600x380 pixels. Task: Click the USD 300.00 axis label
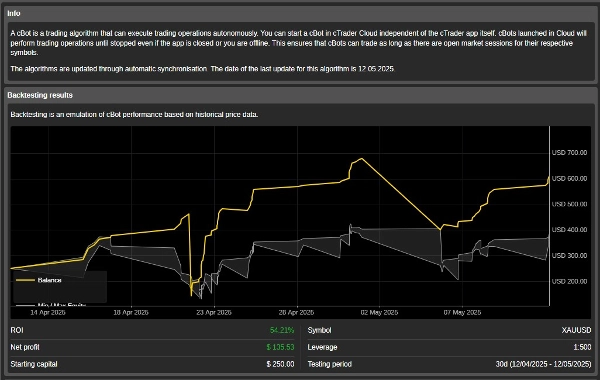click(x=569, y=255)
